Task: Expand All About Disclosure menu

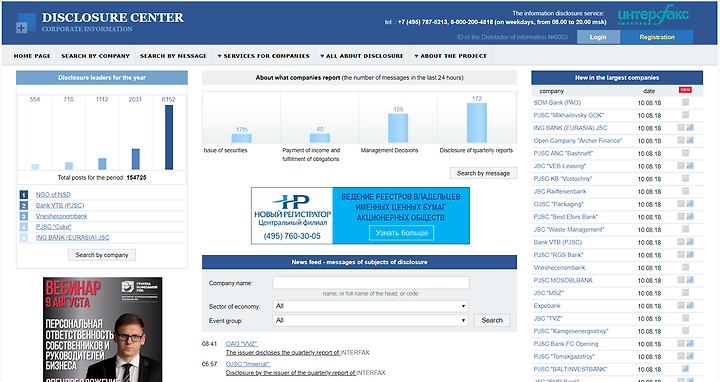Action: coord(362,56)
